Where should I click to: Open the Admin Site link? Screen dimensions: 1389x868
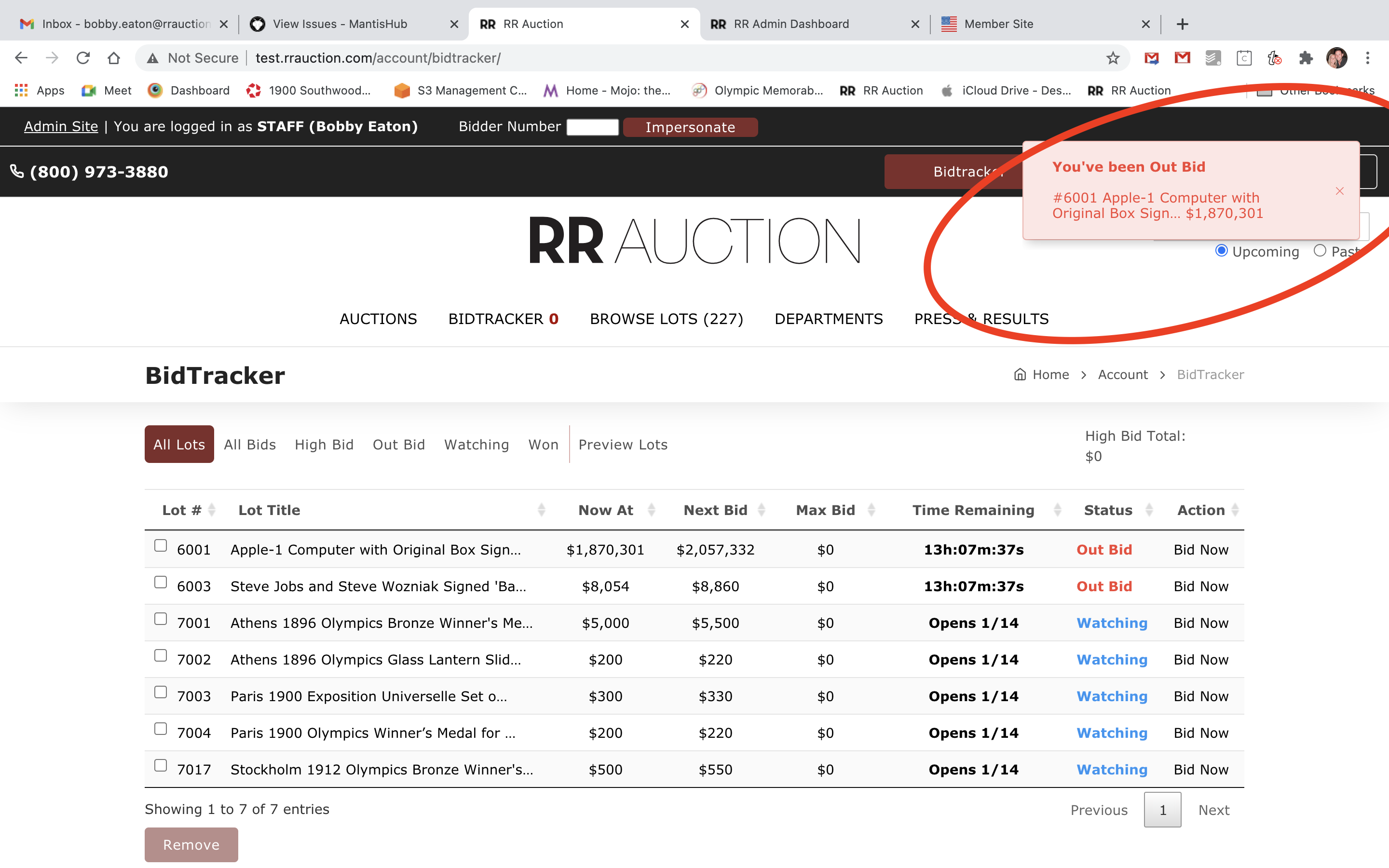click(x=61, y=126)
